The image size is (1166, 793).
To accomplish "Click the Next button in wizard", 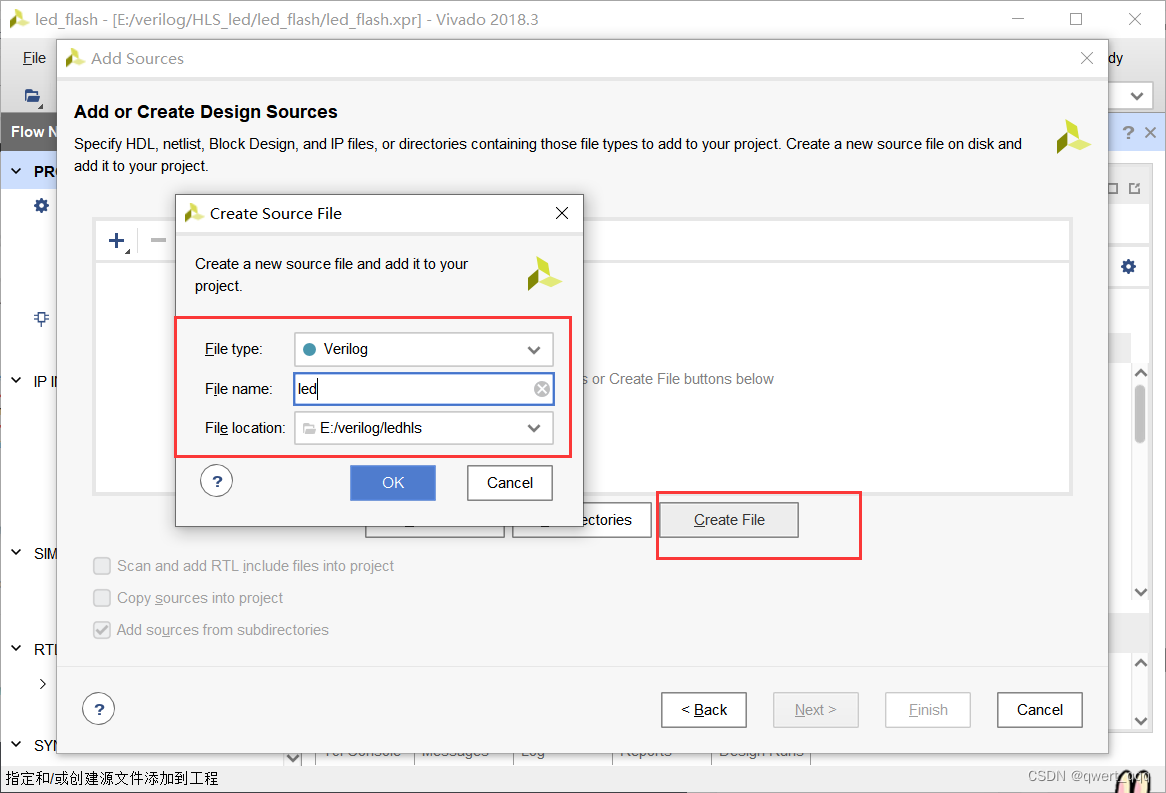I will pos(816,710).
